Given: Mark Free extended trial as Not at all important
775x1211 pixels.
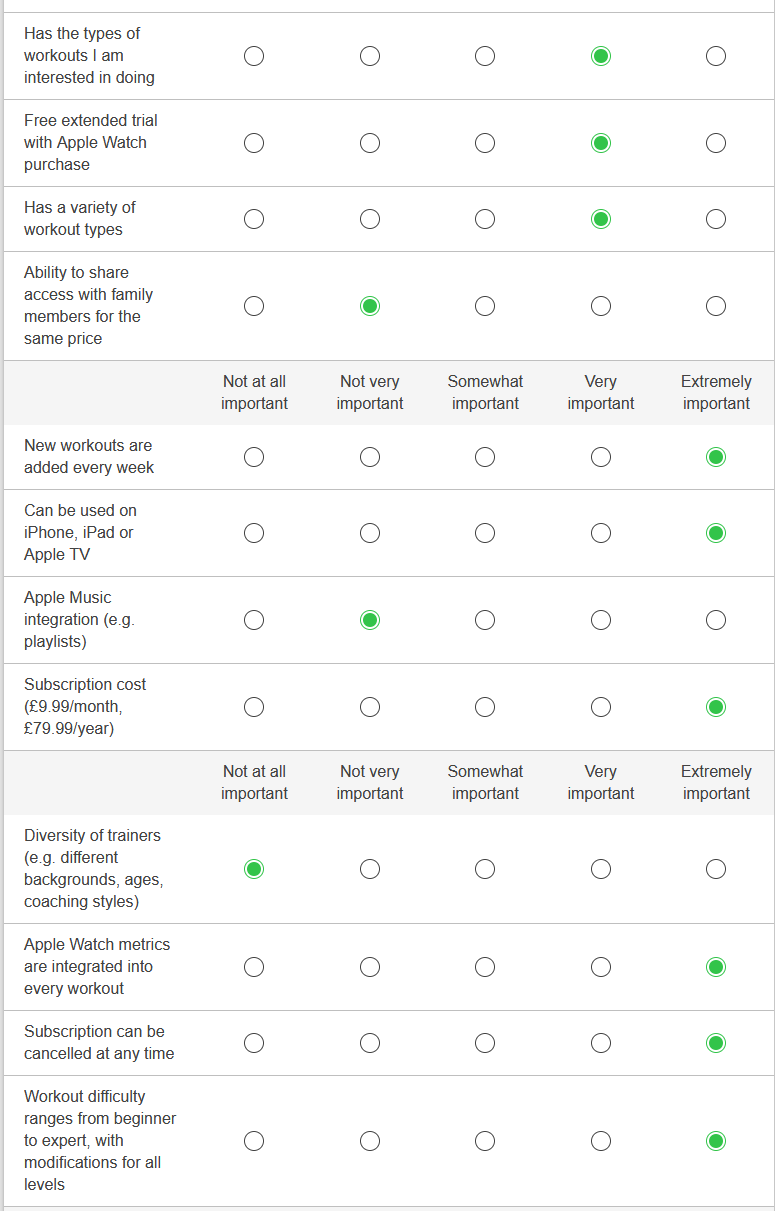Looking at the screenshot, I should tap(254, 143).
